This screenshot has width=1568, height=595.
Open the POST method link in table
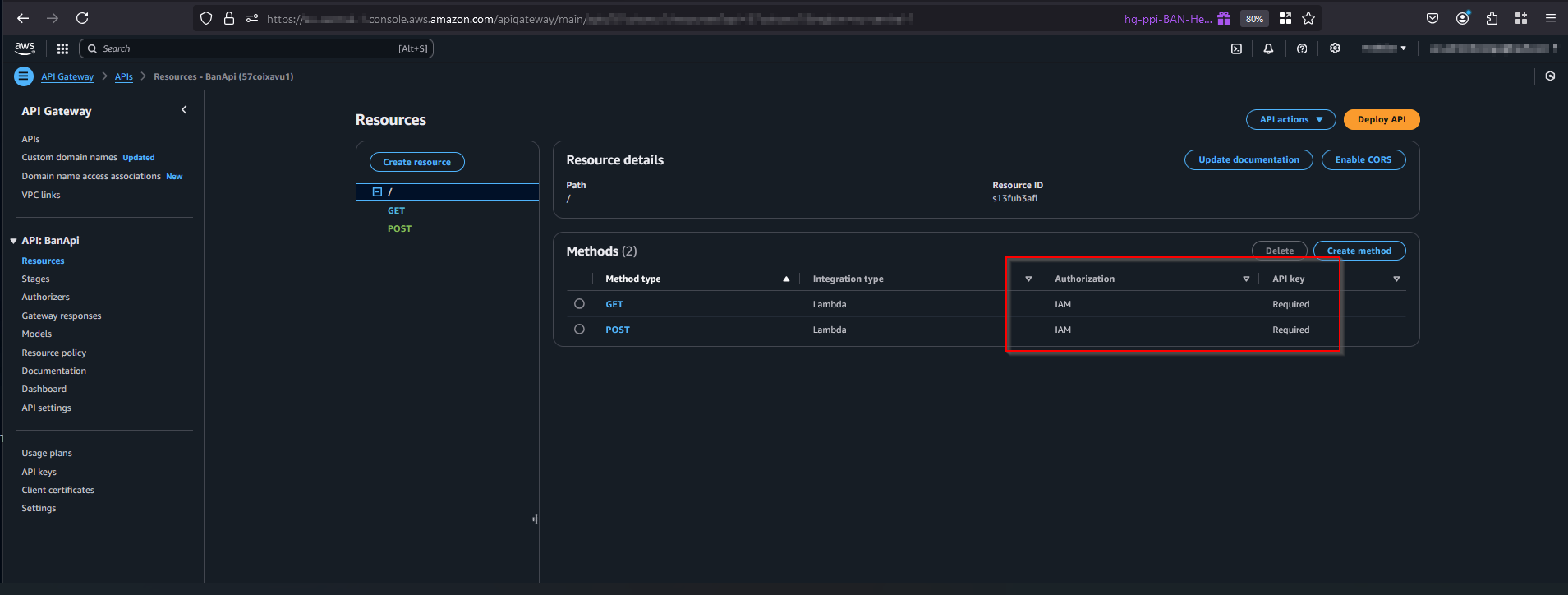(x=618, y=330)
